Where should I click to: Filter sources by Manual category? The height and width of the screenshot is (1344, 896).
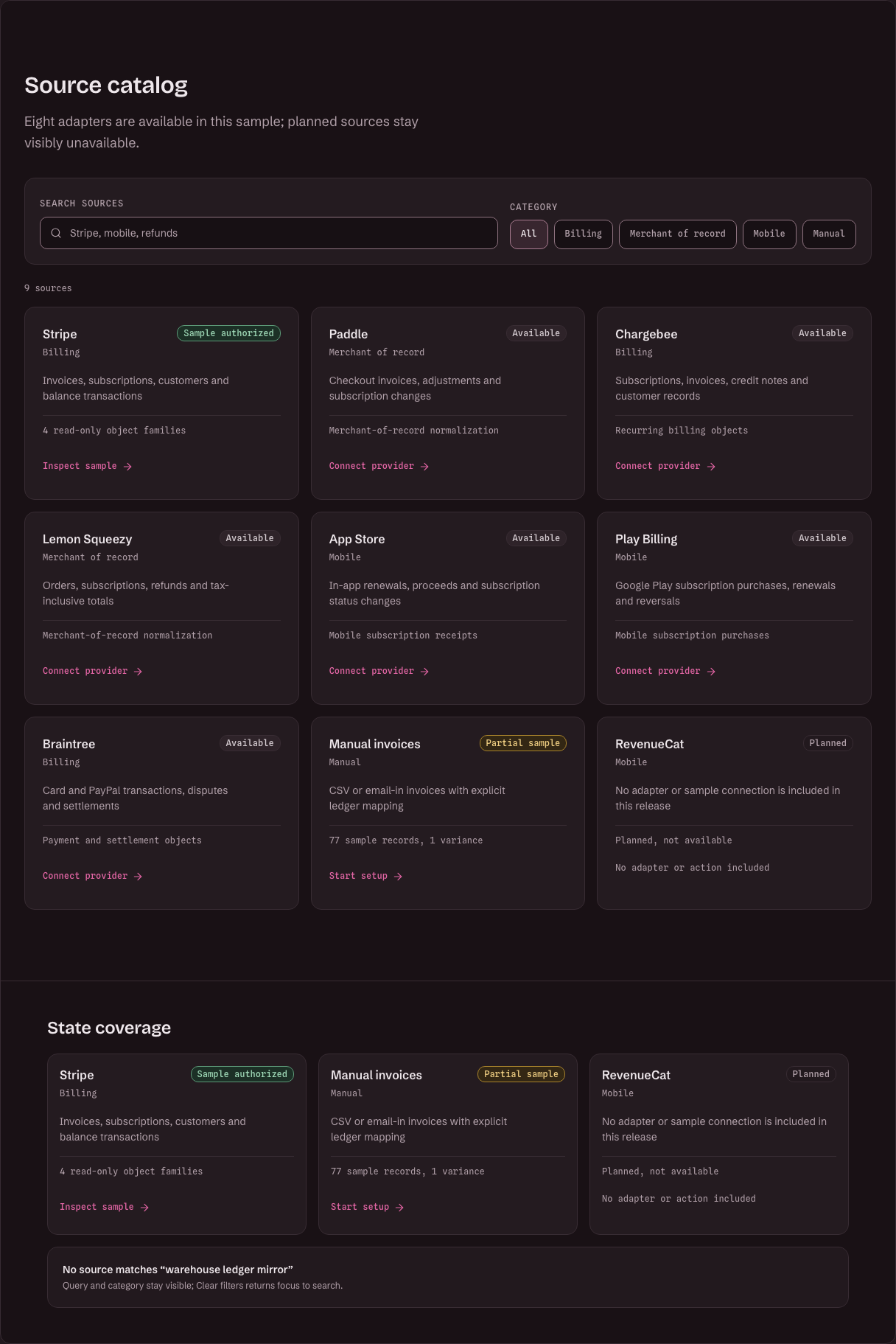829,234
